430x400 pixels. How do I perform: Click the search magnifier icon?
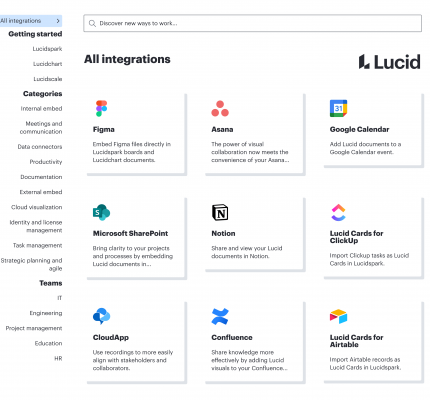tap(92, 23)
